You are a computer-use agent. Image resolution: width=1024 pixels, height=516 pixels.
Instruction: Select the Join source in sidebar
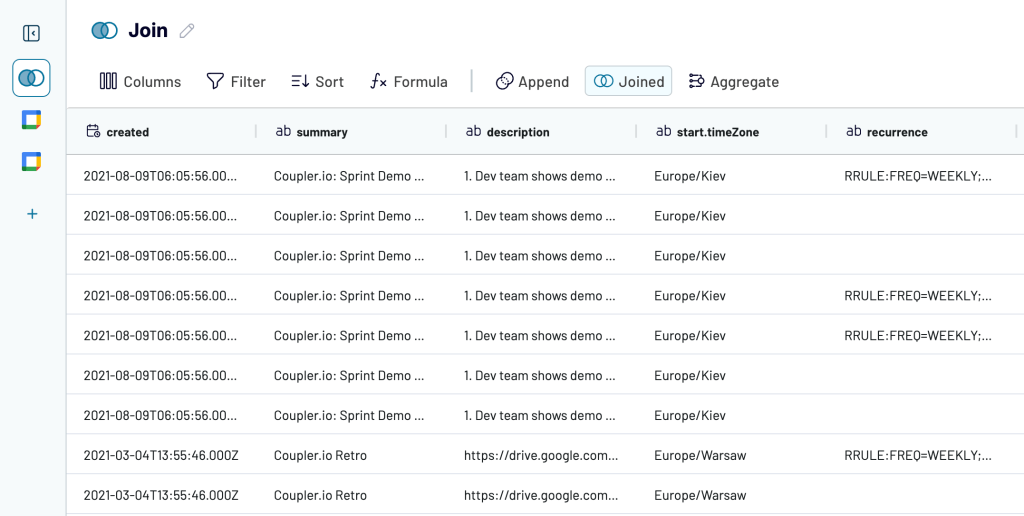tap(31, 78)
